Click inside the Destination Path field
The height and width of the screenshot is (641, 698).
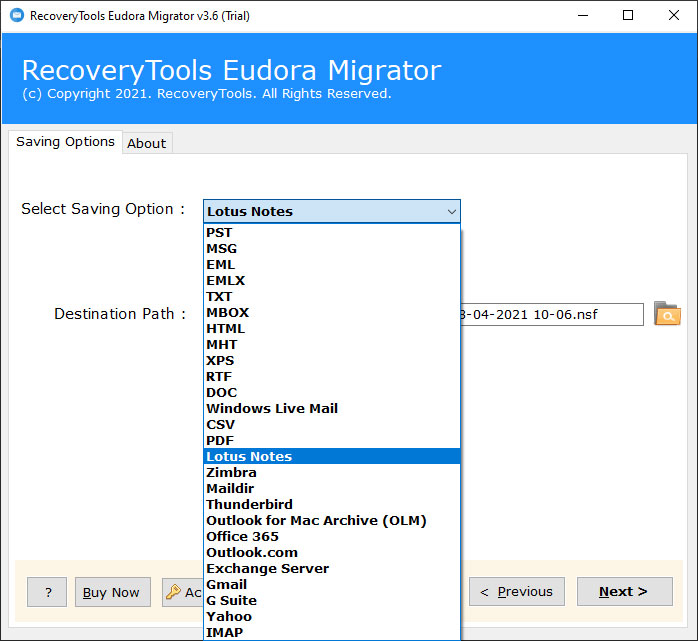point(552,314)
